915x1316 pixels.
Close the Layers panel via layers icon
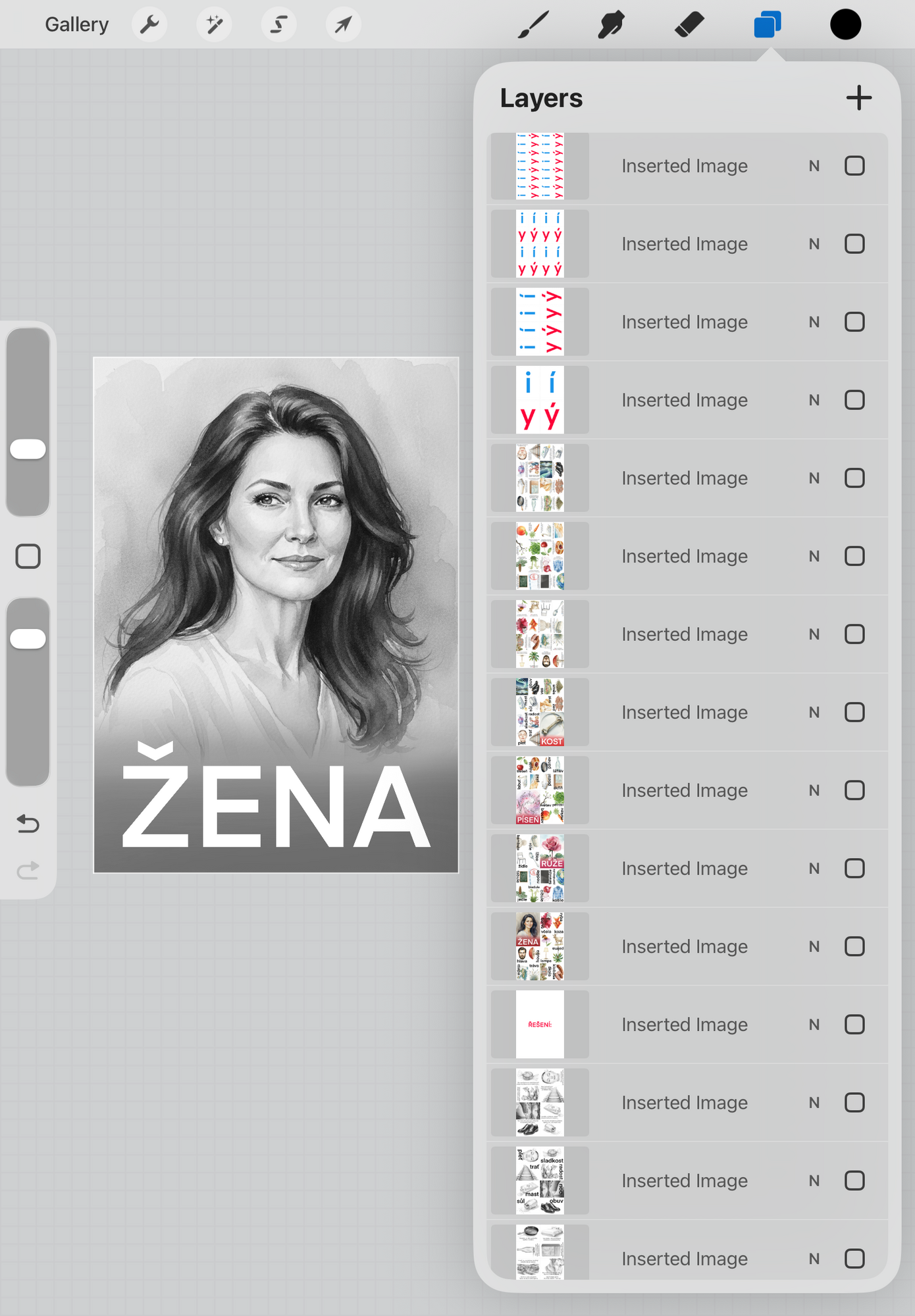(768, 25)
